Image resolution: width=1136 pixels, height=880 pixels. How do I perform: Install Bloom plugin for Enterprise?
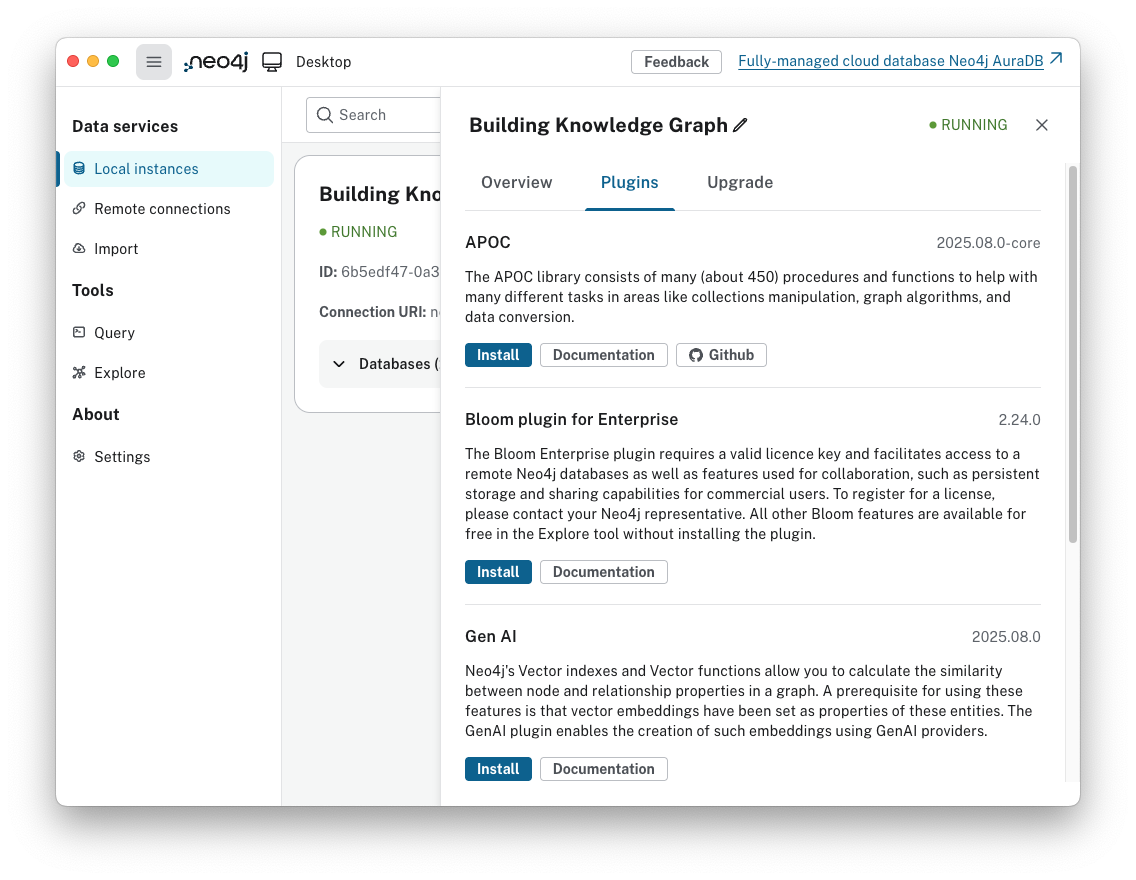[498, 572]
